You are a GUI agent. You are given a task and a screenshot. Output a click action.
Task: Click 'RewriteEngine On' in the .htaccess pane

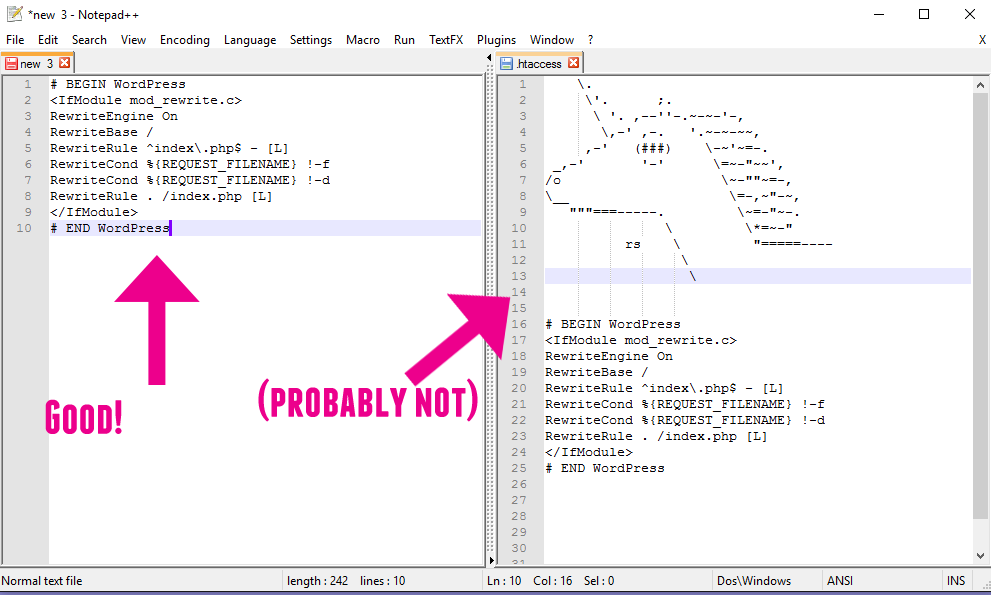click(609, 356)
